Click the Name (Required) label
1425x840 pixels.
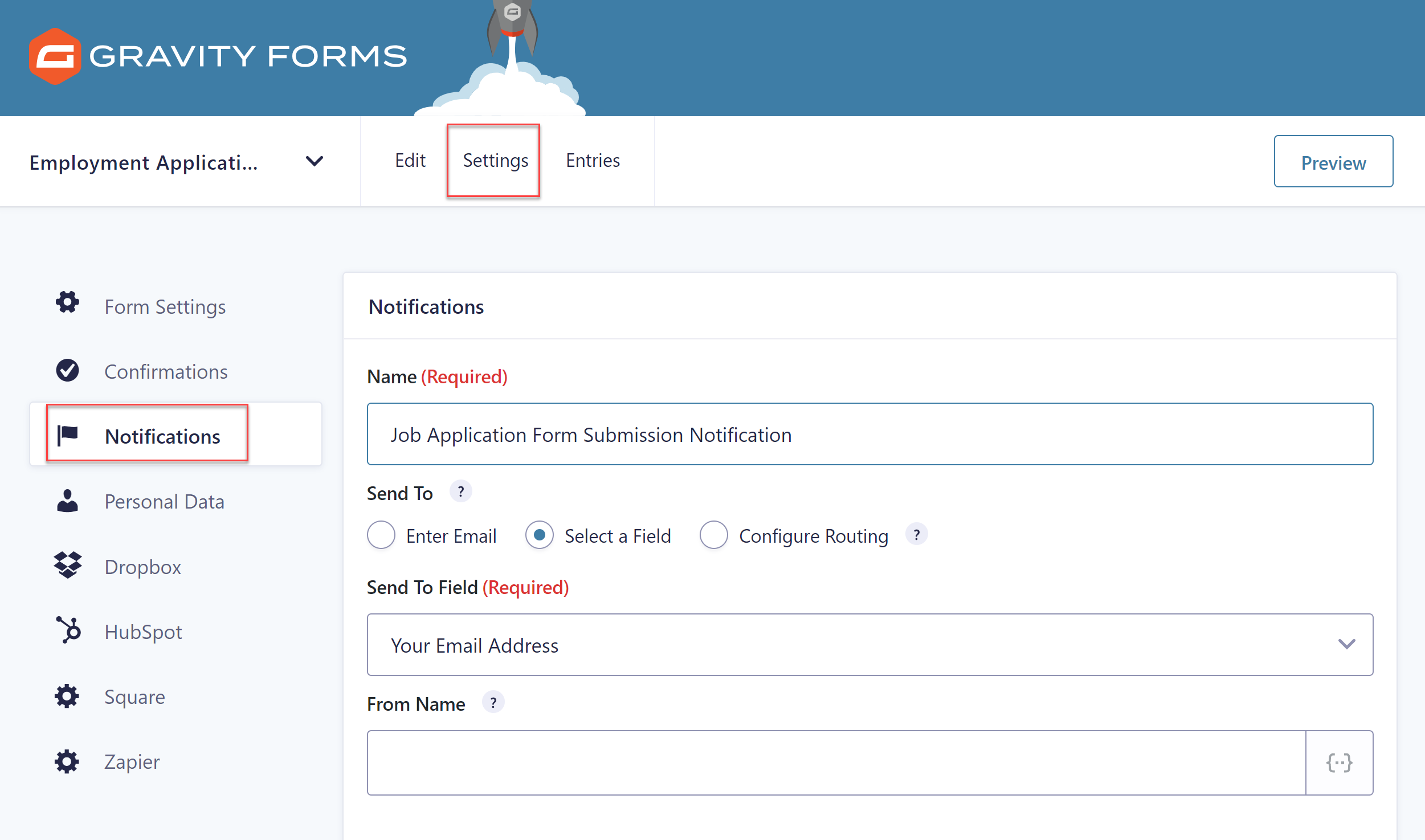(437, 376)
